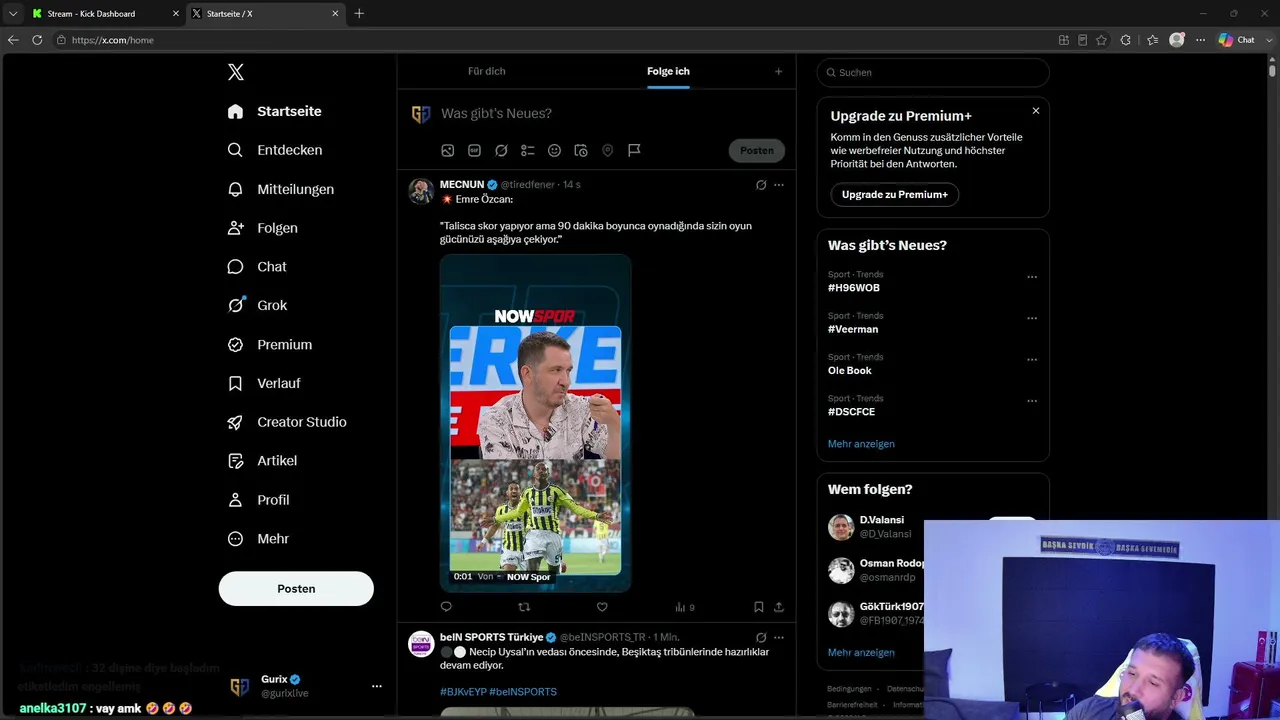The width and height of the screenshot is (1280, 720).
Task: Open more options for #Veerman trend
Action: click(x=1032, y=318)
